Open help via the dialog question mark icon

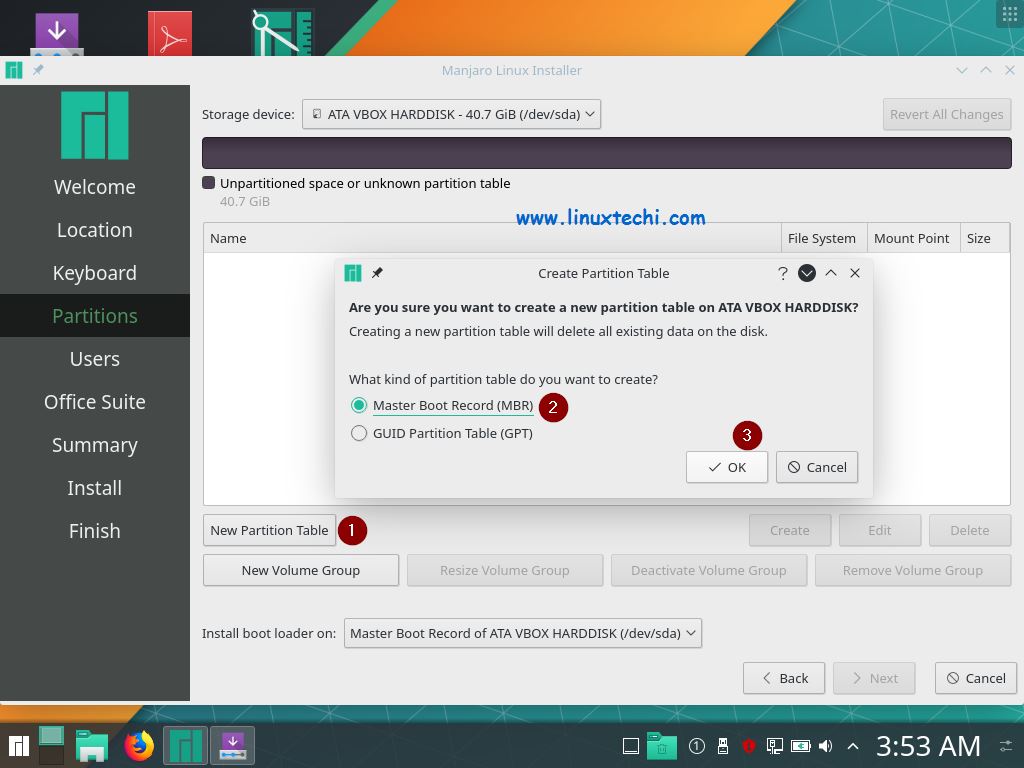pos(782,272)
